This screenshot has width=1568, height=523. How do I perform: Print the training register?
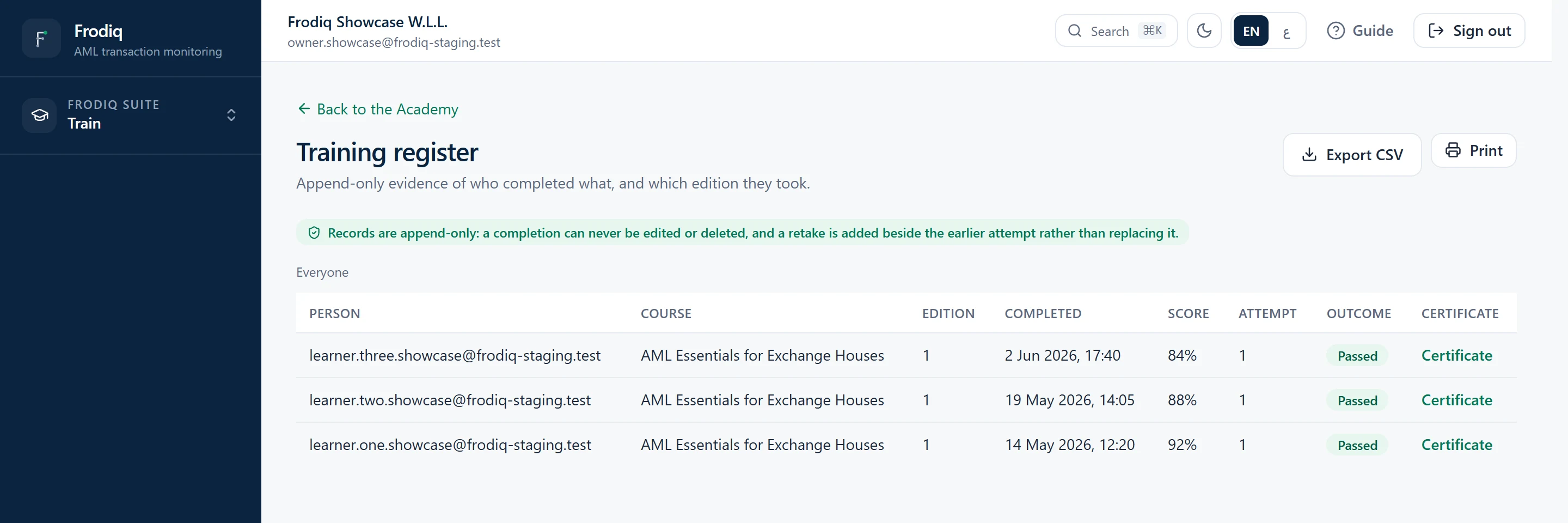coord(1473,150)
